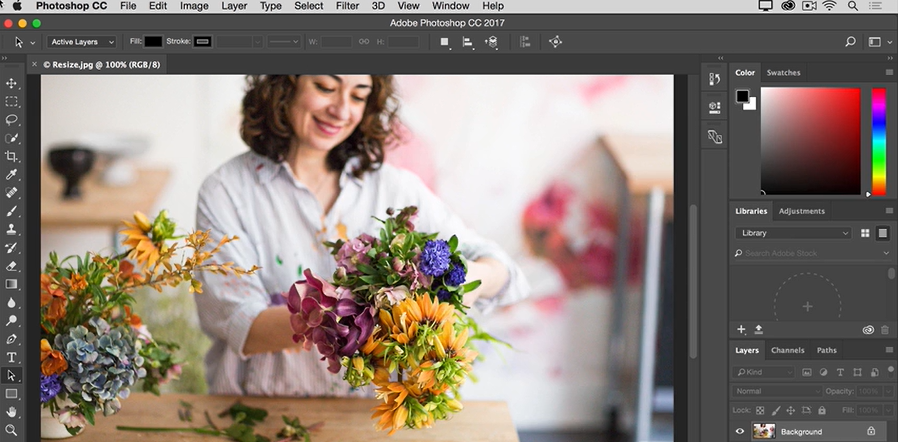This screenshot has width=898, height=442.
Task: Open the Kind layer filter dropdown
Action: 763,372
